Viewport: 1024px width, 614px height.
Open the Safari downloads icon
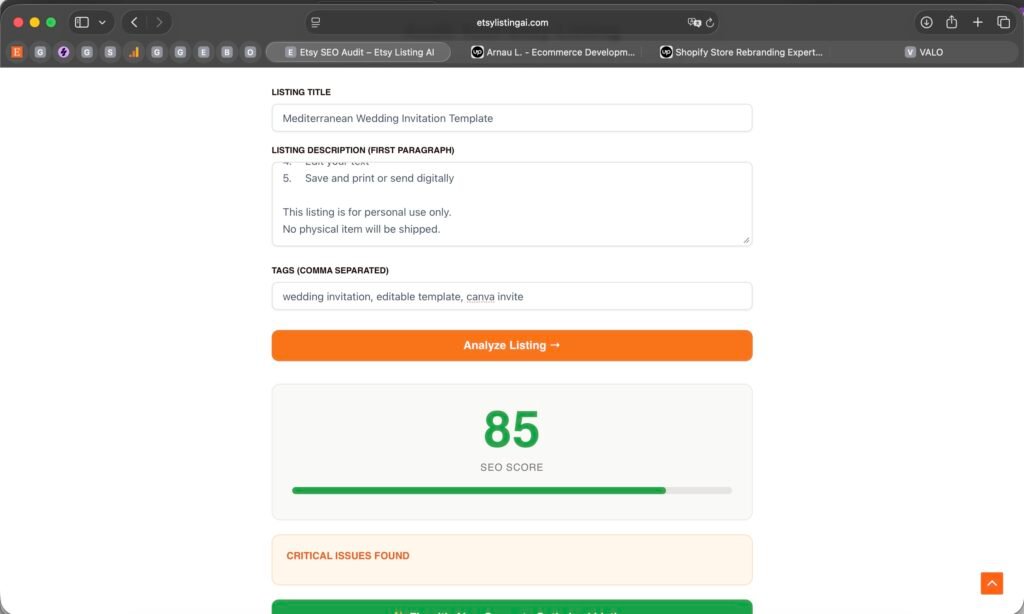click(x=926, y=22)
